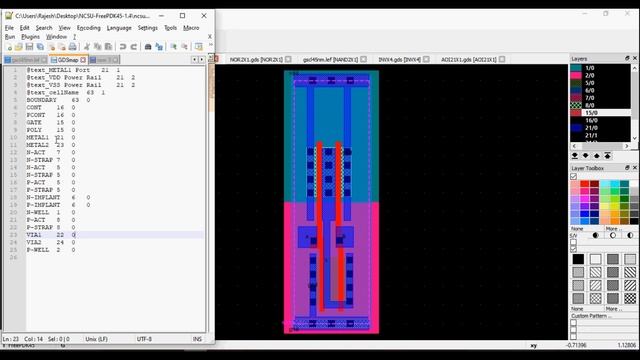This screenshot has height=360, width=640.
Task: Select the filled-circle style icon beside S/W
Action: click(x=596, y=235)
